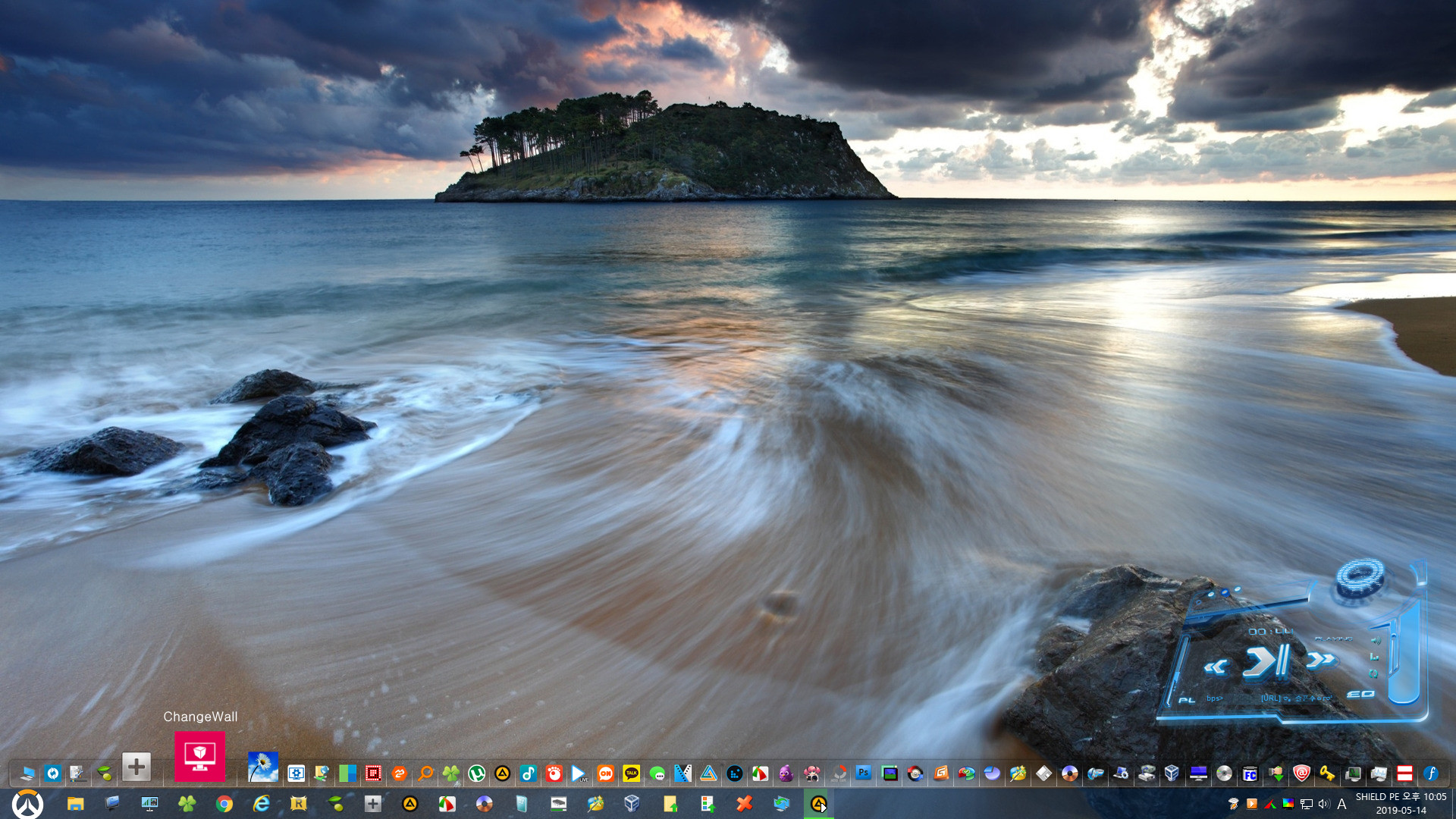This screenshot has width=1456, height=819.
Task: Launch ChangeWall from the dock
Action: [x=199, y=756]
